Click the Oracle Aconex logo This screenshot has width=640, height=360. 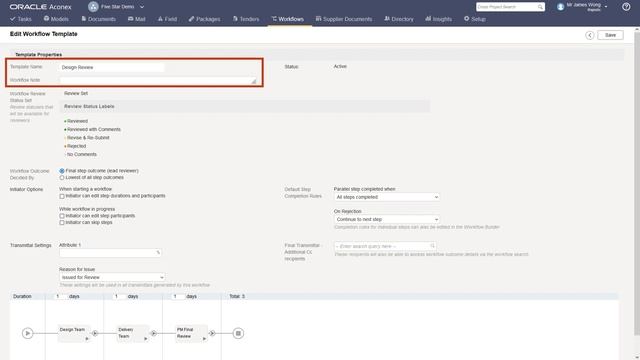pos(40,7)
